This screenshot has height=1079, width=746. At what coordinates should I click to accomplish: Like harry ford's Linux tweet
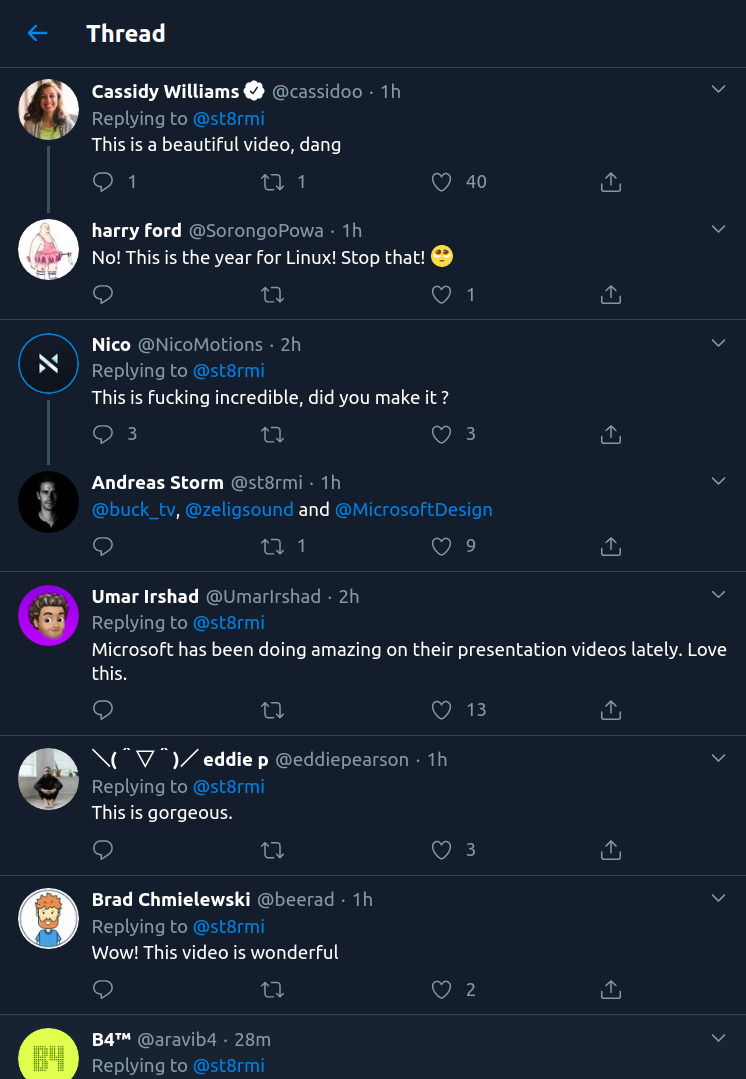441,295
